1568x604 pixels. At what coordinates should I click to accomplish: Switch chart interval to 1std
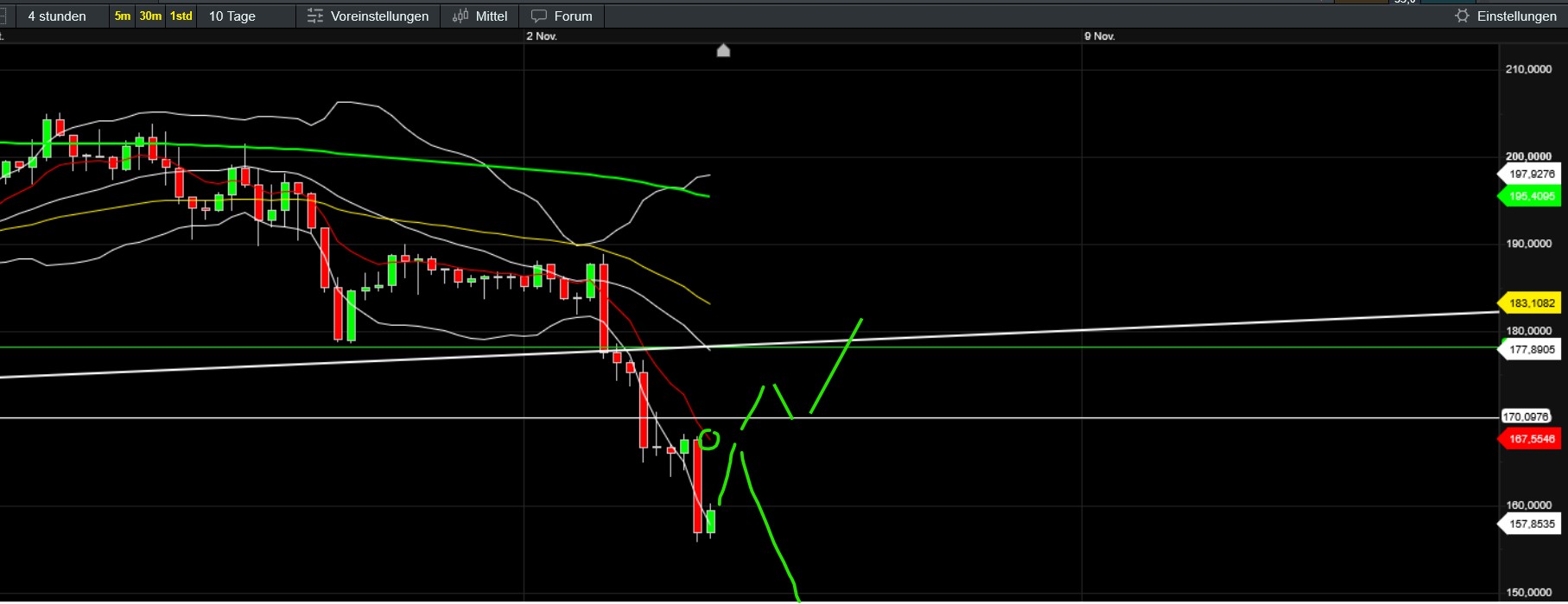181,16
